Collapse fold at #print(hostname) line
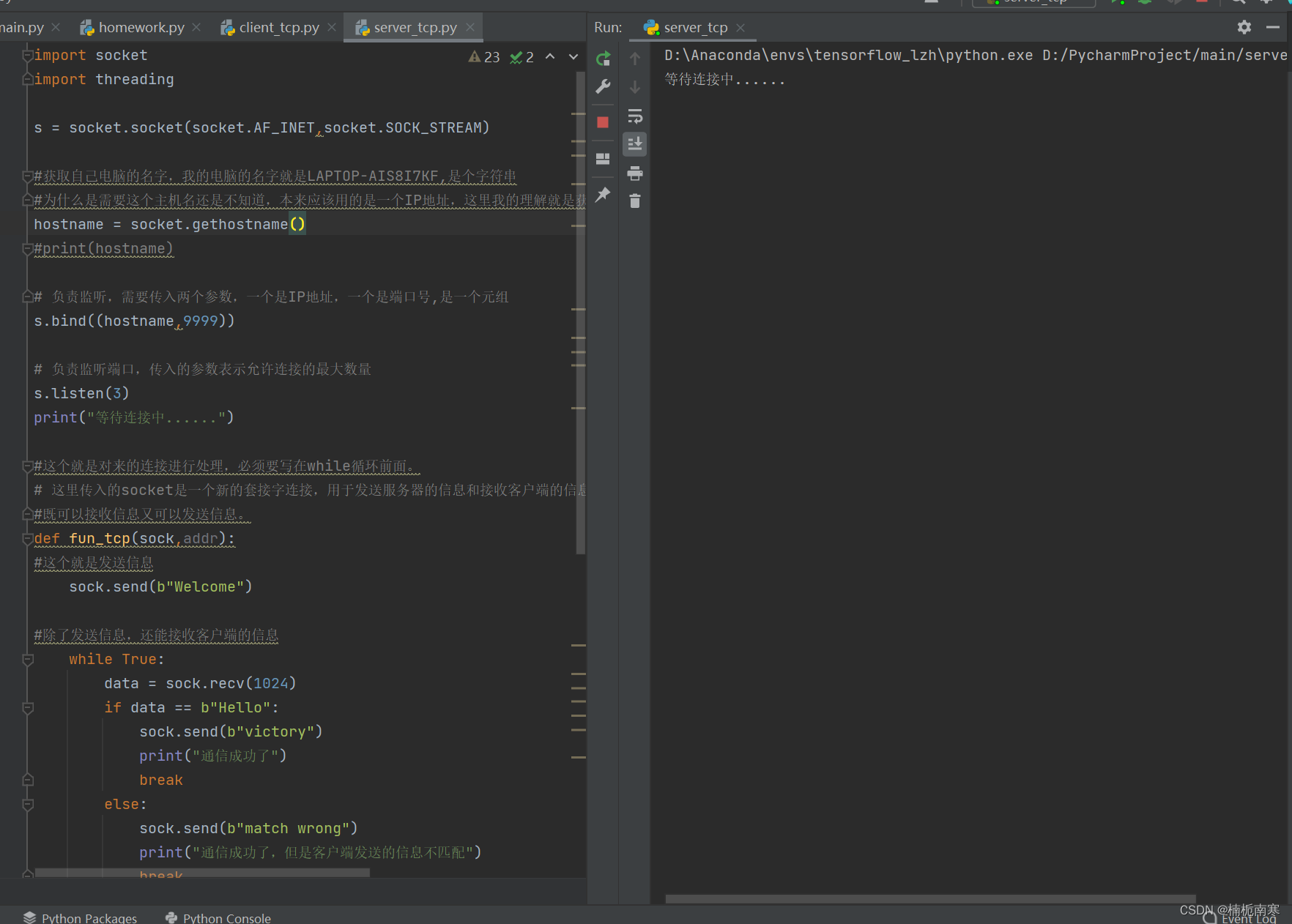 point(28,249)
